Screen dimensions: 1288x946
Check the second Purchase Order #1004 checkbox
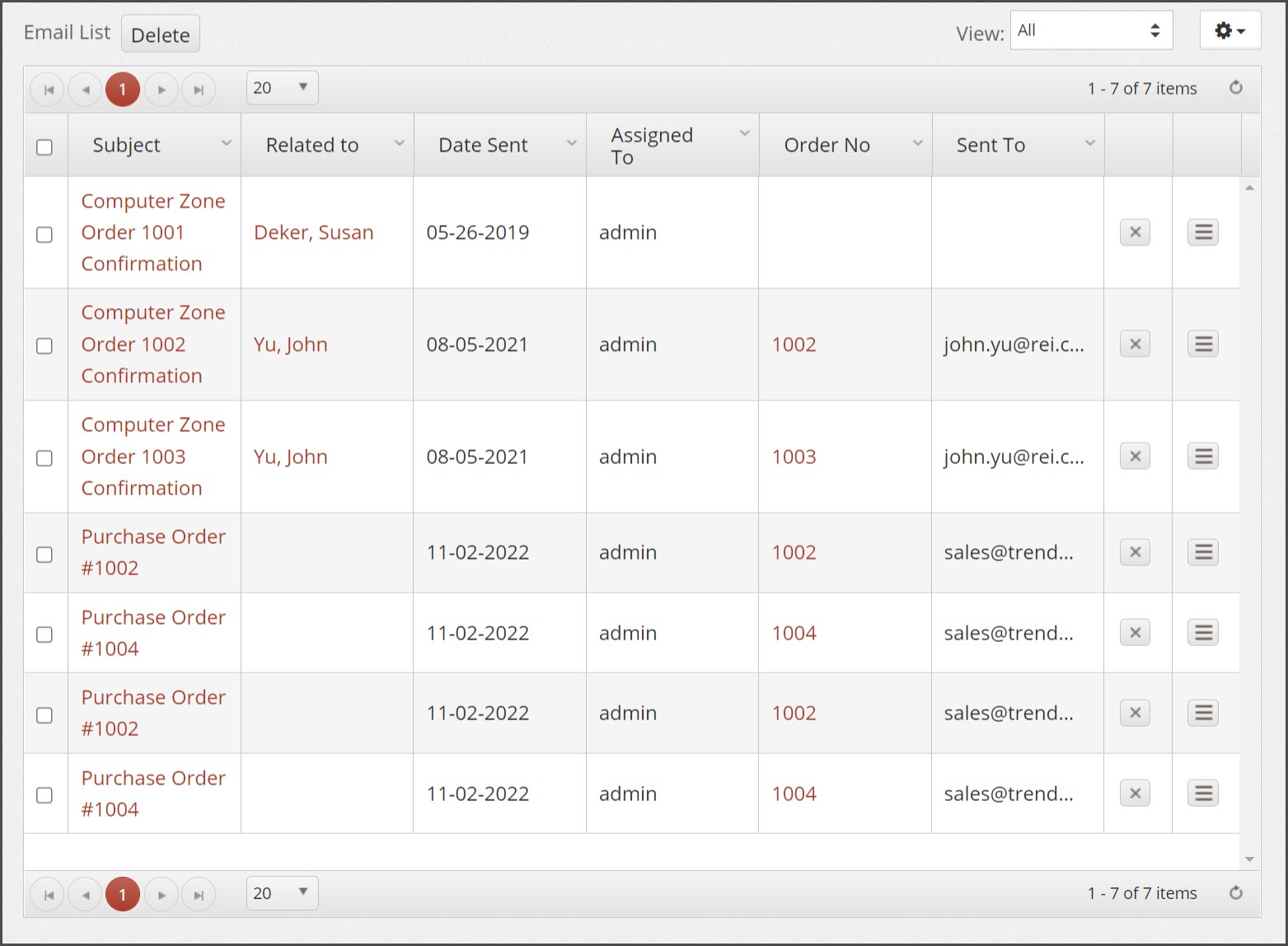click(44, 795)
